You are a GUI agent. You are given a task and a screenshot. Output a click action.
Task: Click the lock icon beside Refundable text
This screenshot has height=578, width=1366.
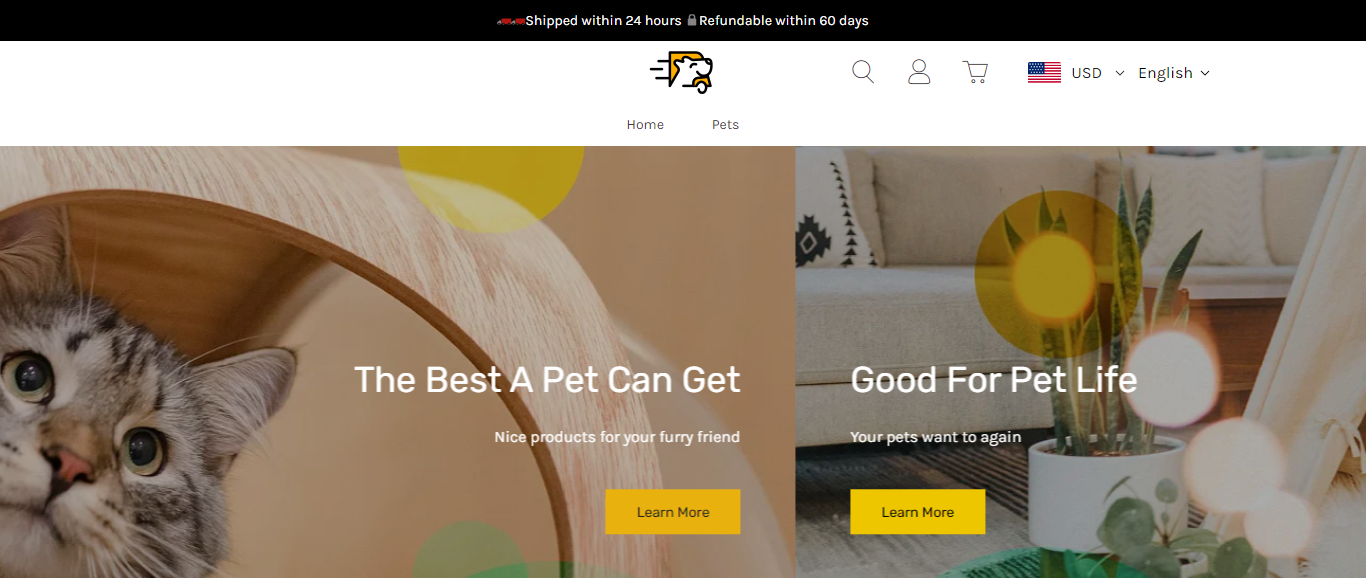click(x=691, y=20)
